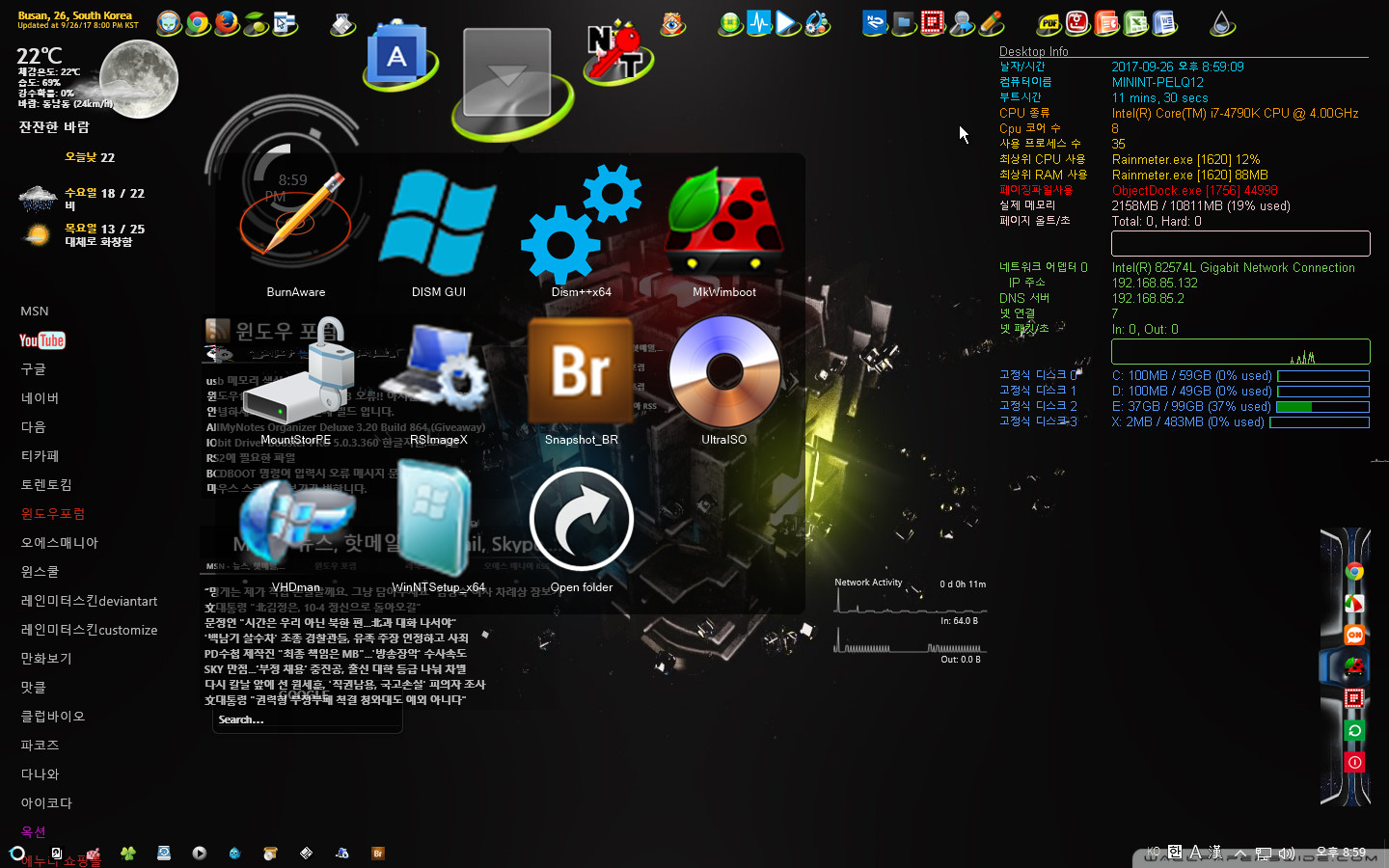Viewport: 1389px width, 868px height.
Task: Open 레인미터스킨customize link
Action: click(89, 629)
